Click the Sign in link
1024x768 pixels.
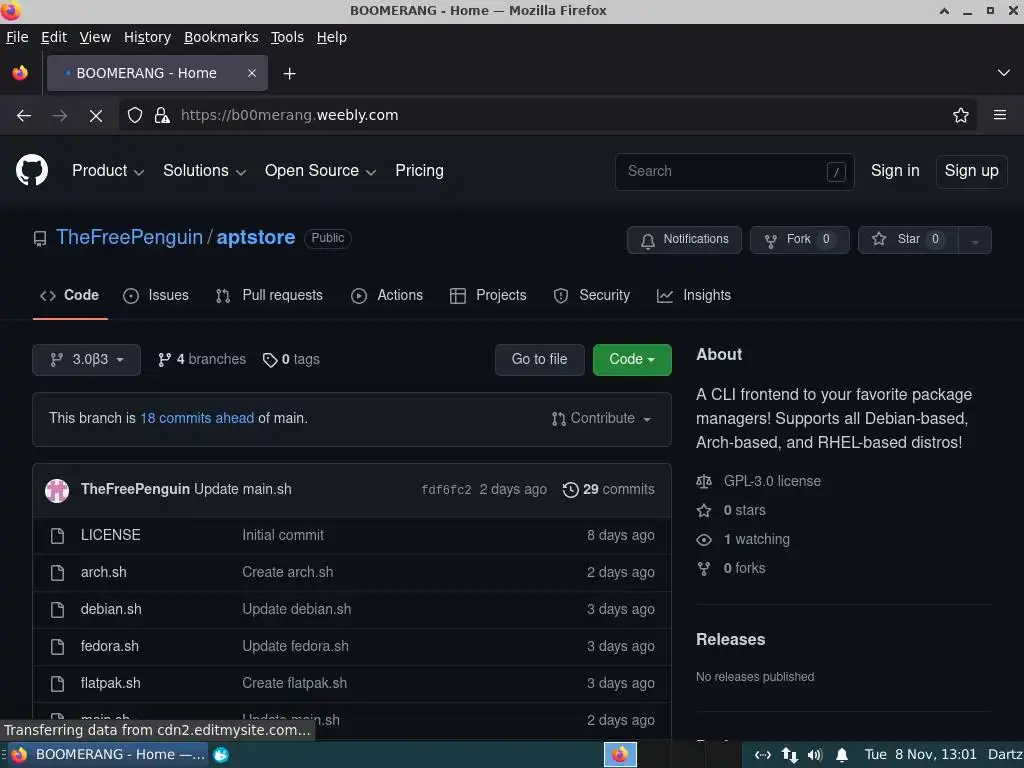(895, 171)
